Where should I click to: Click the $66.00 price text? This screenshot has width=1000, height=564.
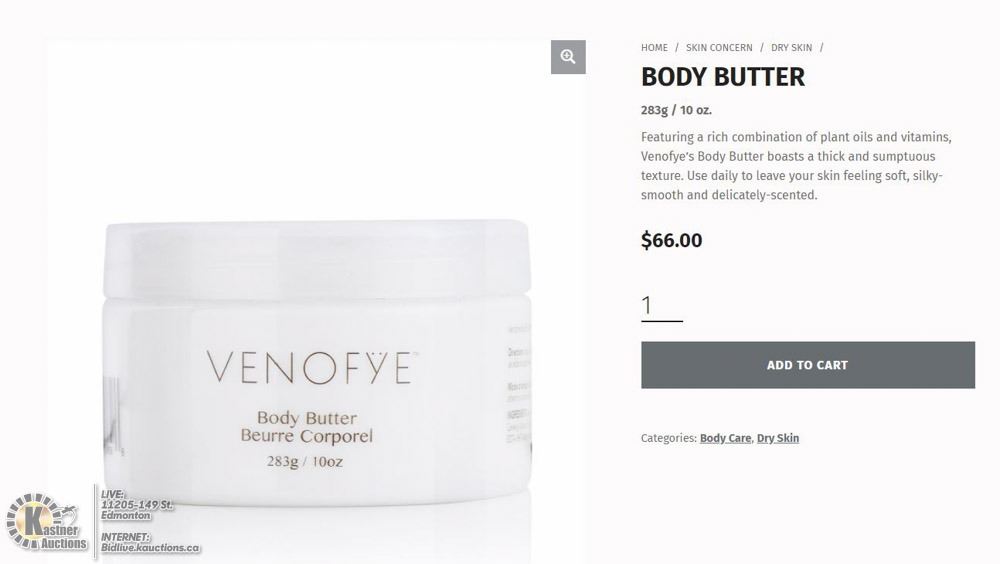tap(672, 241)
